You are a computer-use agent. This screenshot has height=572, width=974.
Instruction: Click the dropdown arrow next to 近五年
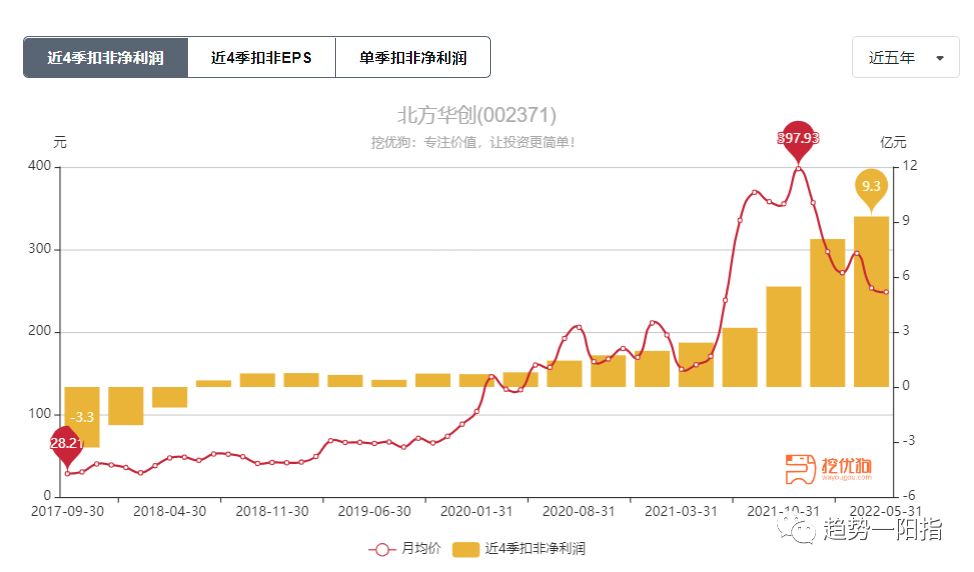click(x=940, y=58)
